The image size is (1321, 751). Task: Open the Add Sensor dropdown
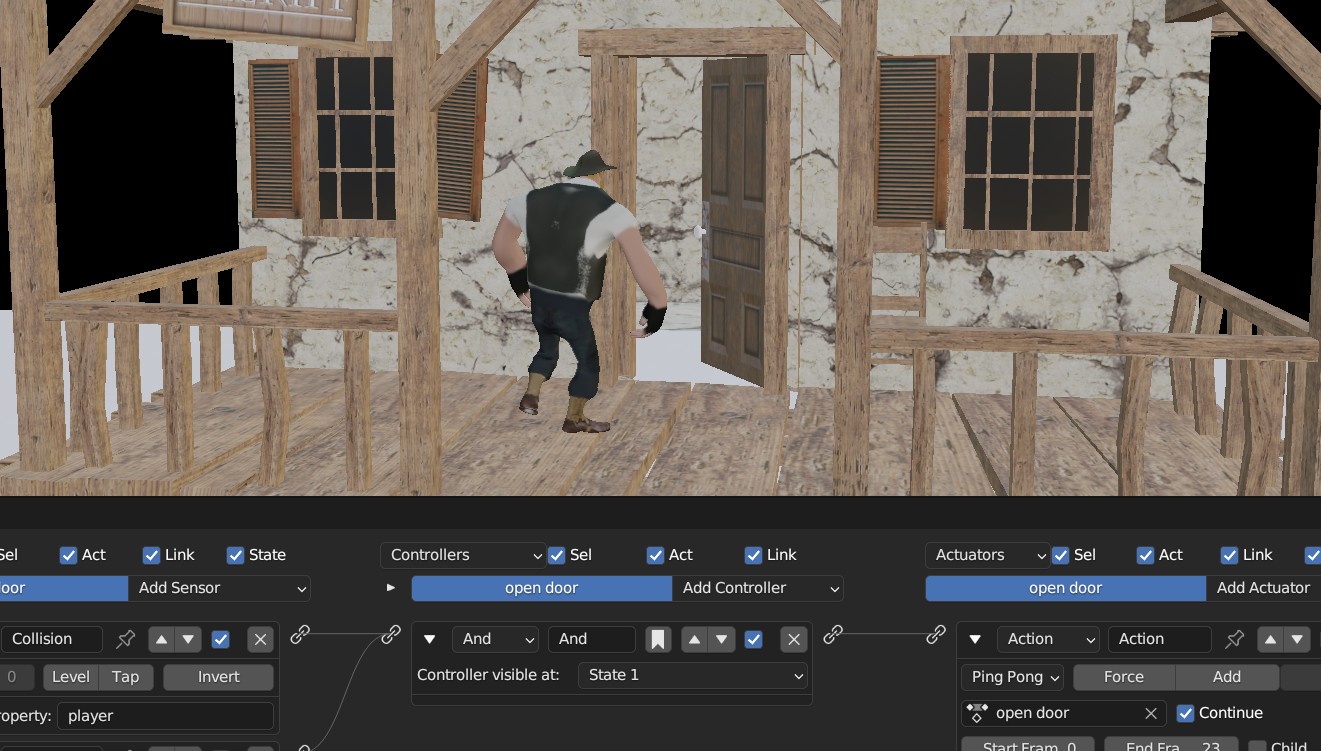pyautogui.click(x=220, y=588)
